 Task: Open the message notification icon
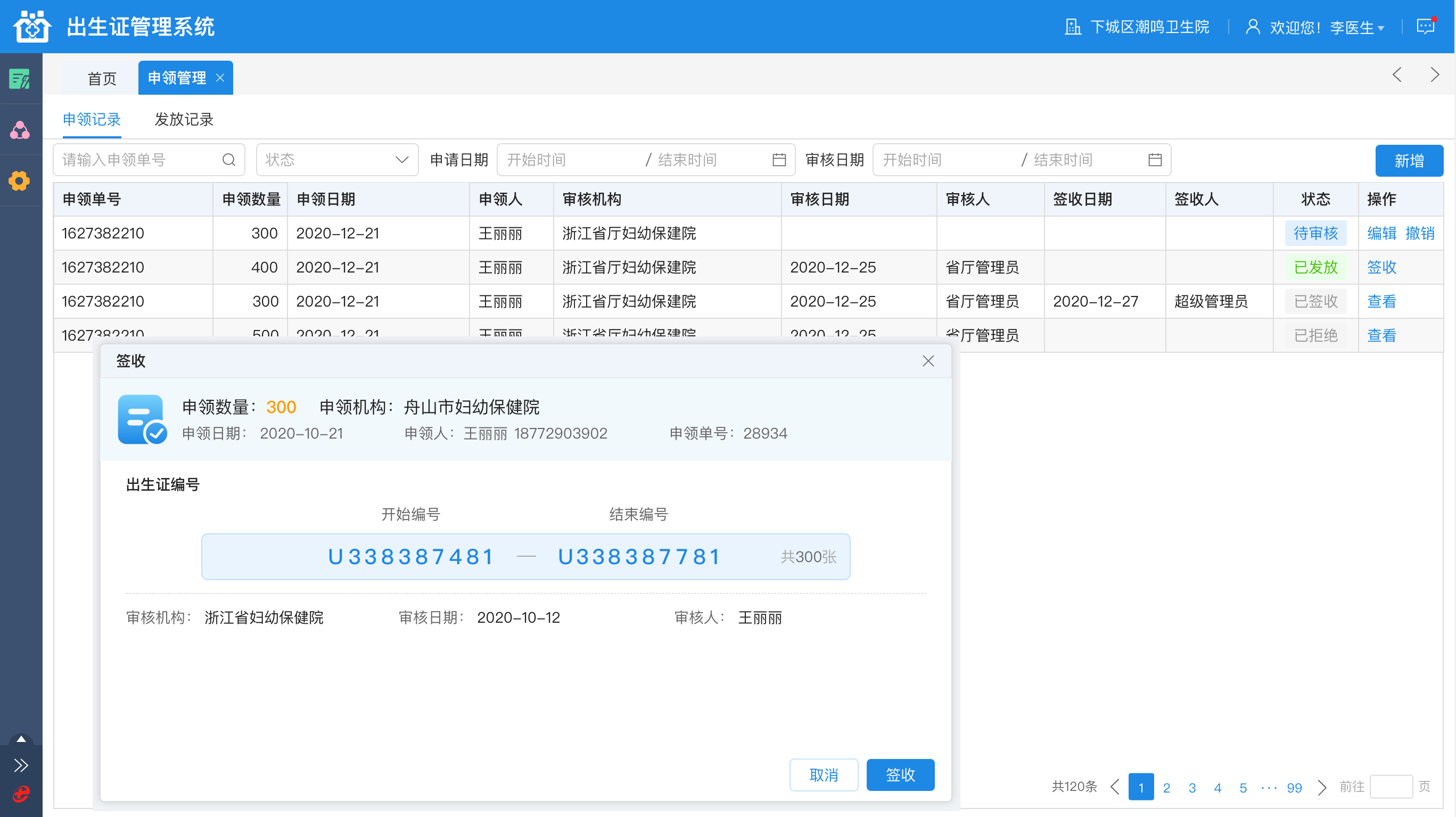click(1426, 26)
